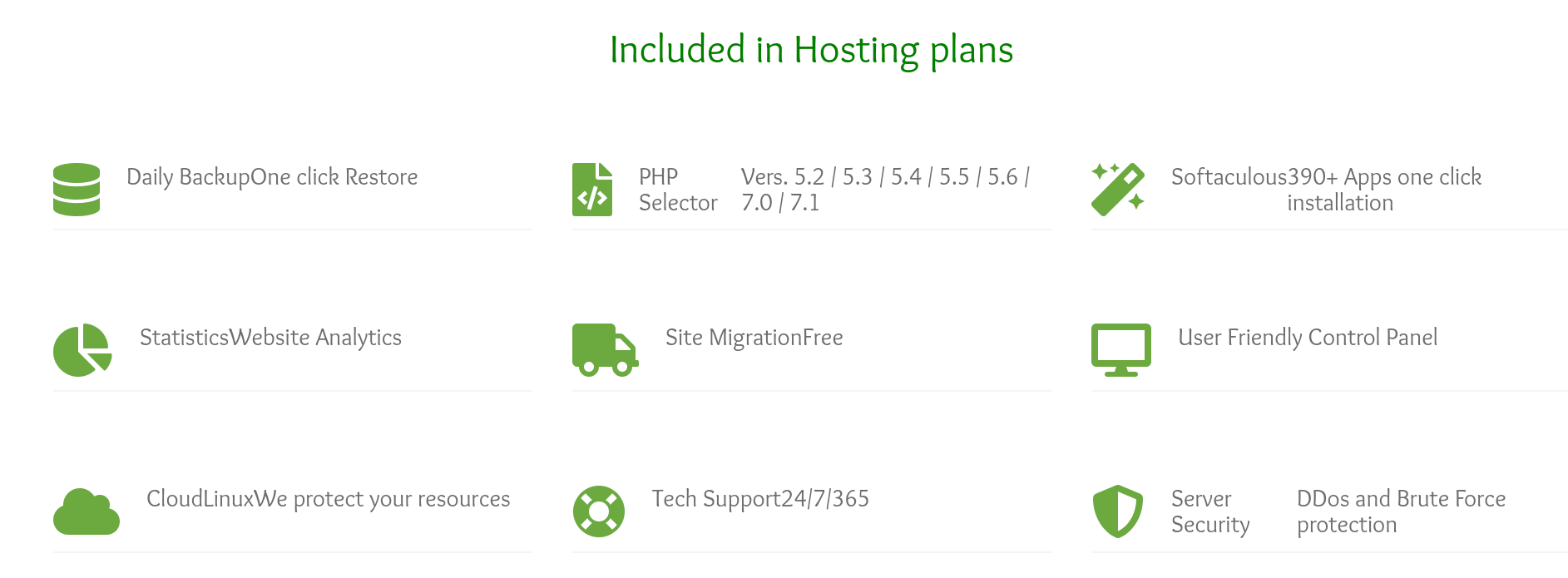Click Softaculous 390+ Apps installation text
The height and width of the screenshot is (578, 1568).
[1327, 190]
